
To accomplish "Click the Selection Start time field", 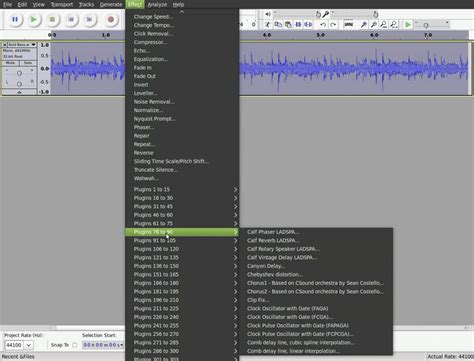I will coord(103,345).
